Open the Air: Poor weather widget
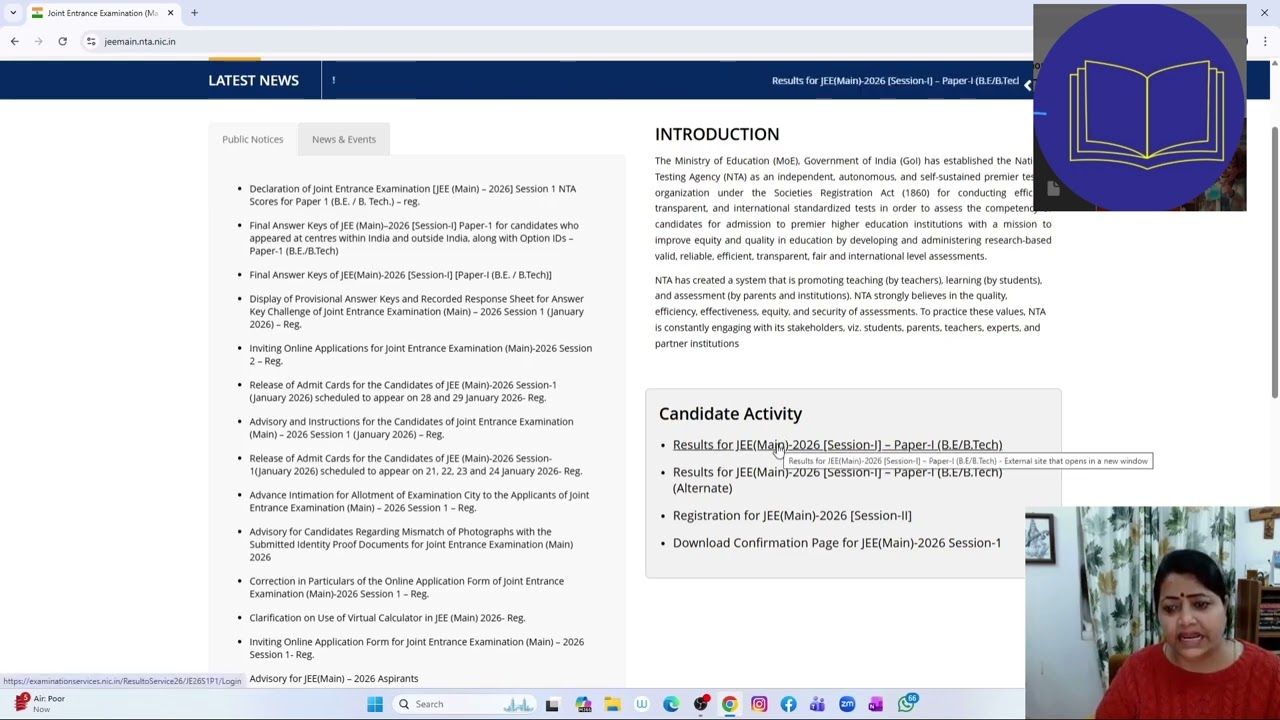The height and width of the screenshot is (720, 1280). coord(40,703)
